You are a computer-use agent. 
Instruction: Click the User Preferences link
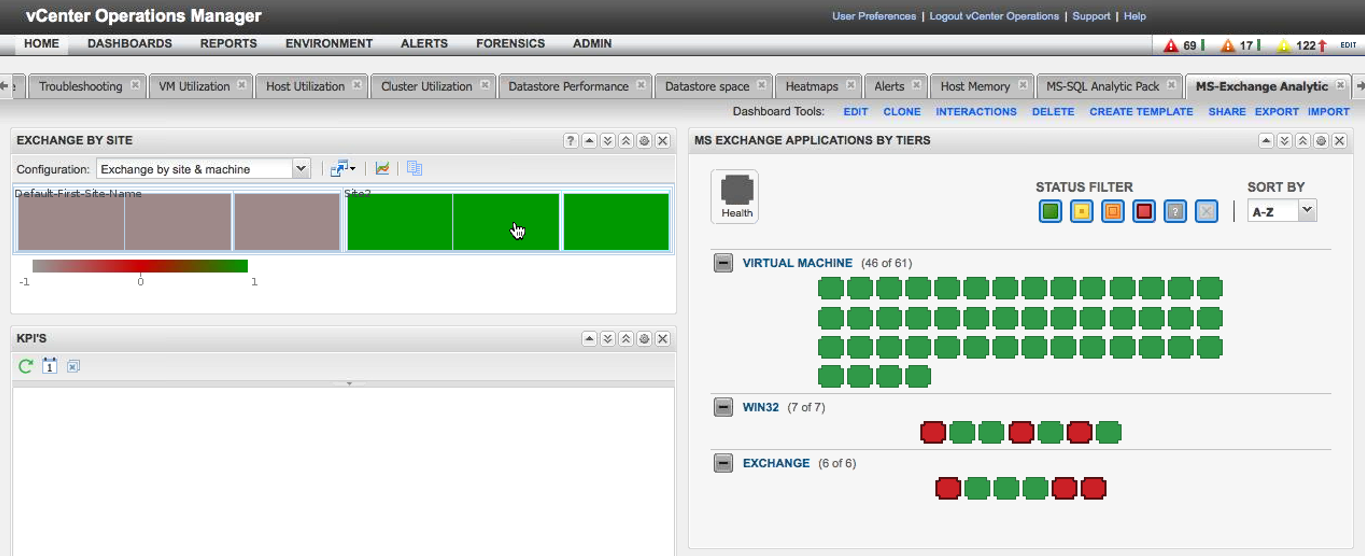[873, 16]
